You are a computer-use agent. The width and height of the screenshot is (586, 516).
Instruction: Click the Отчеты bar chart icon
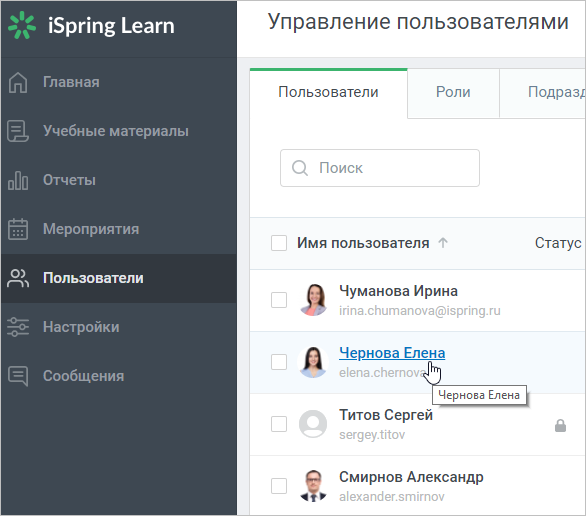coord(18,180)
